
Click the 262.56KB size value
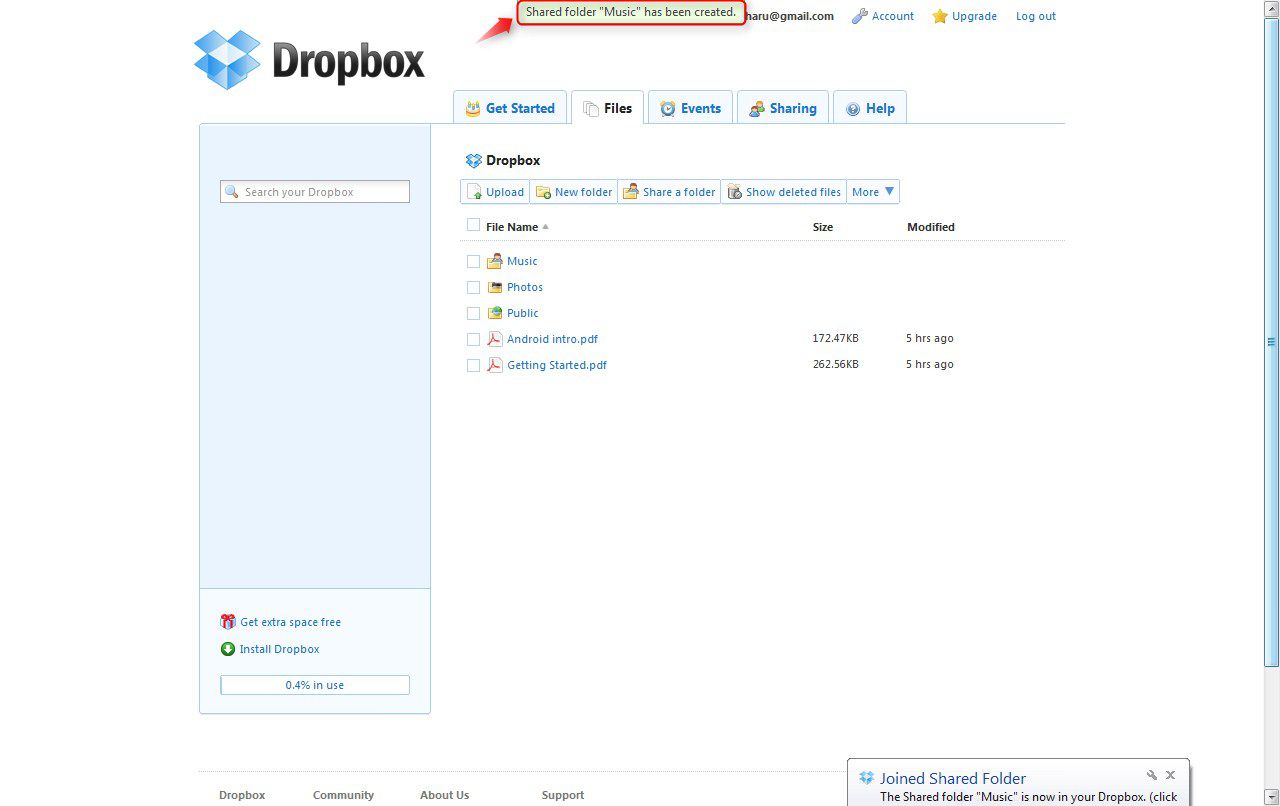[x=835, y=364]
